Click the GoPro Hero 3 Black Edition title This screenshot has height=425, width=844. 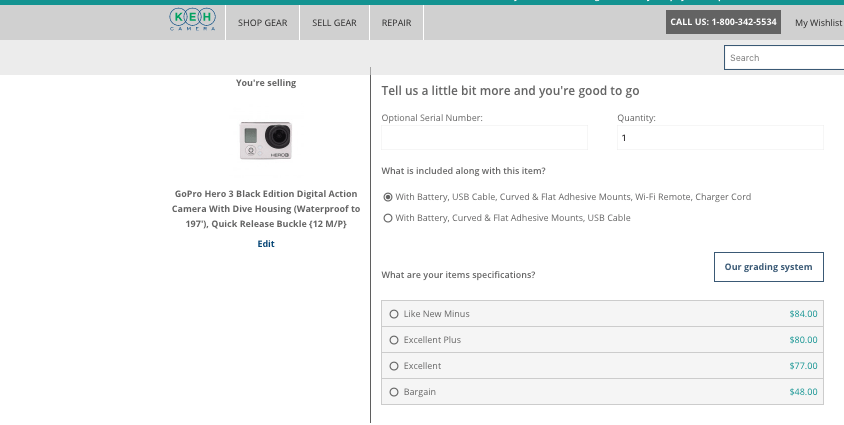pyautogui.click(x=266, y=209)
